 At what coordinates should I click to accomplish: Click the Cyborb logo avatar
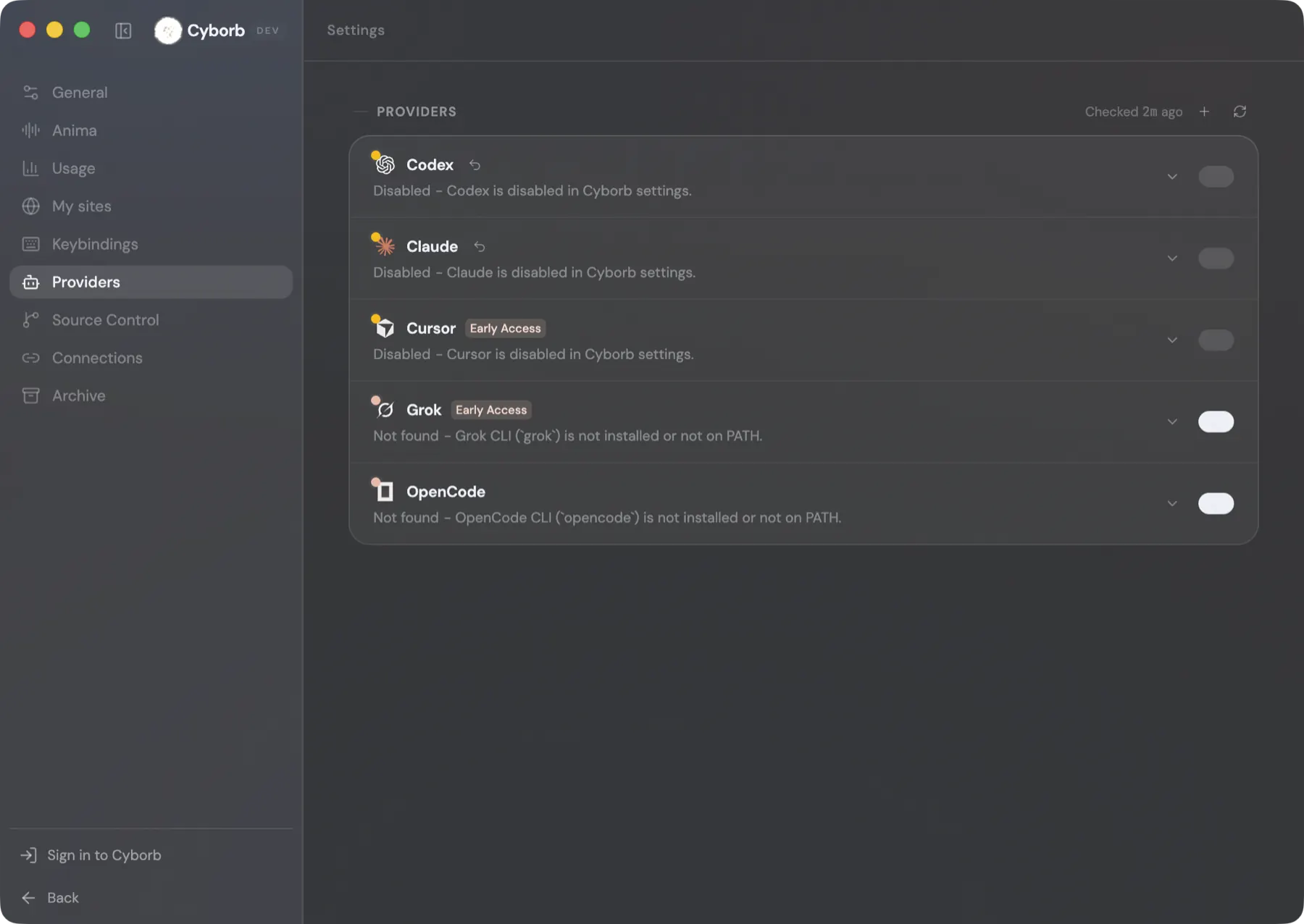click(168, 30)
